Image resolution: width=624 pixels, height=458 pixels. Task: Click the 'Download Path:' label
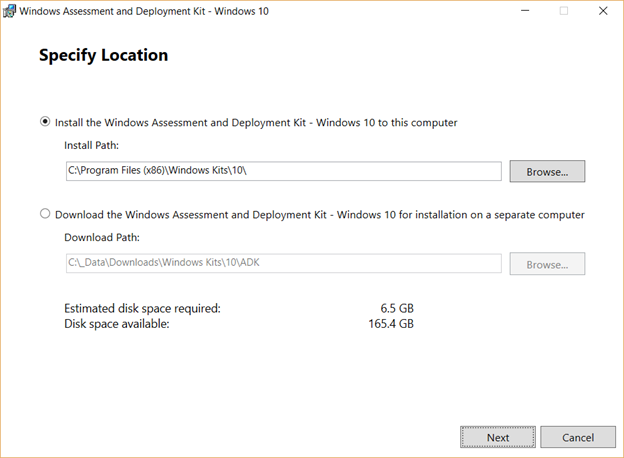(x=102, y=237)
